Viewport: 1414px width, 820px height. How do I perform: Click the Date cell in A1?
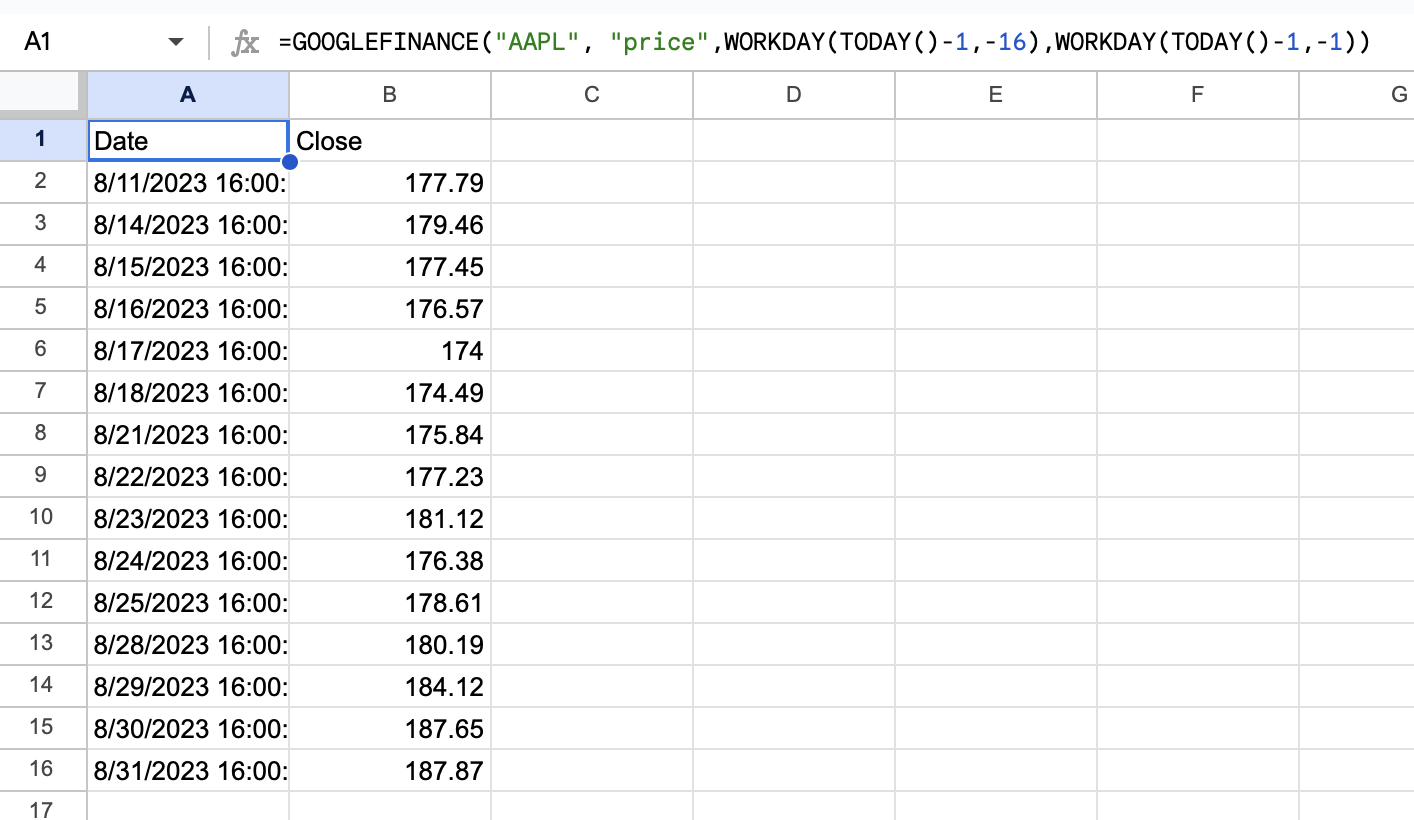pos(188,140)
